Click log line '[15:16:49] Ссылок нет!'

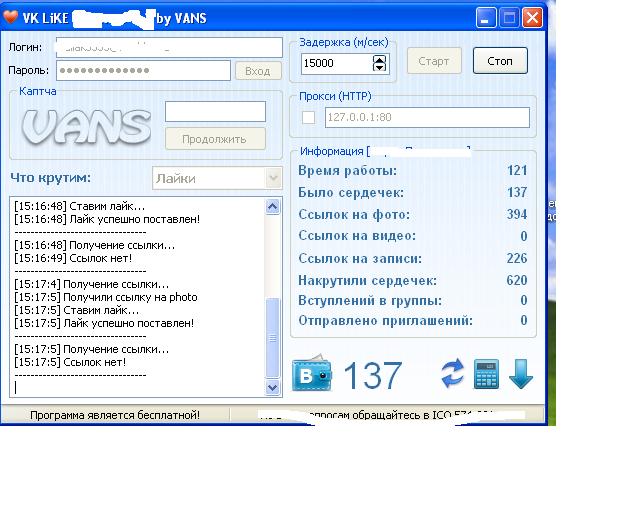[73, 258]
